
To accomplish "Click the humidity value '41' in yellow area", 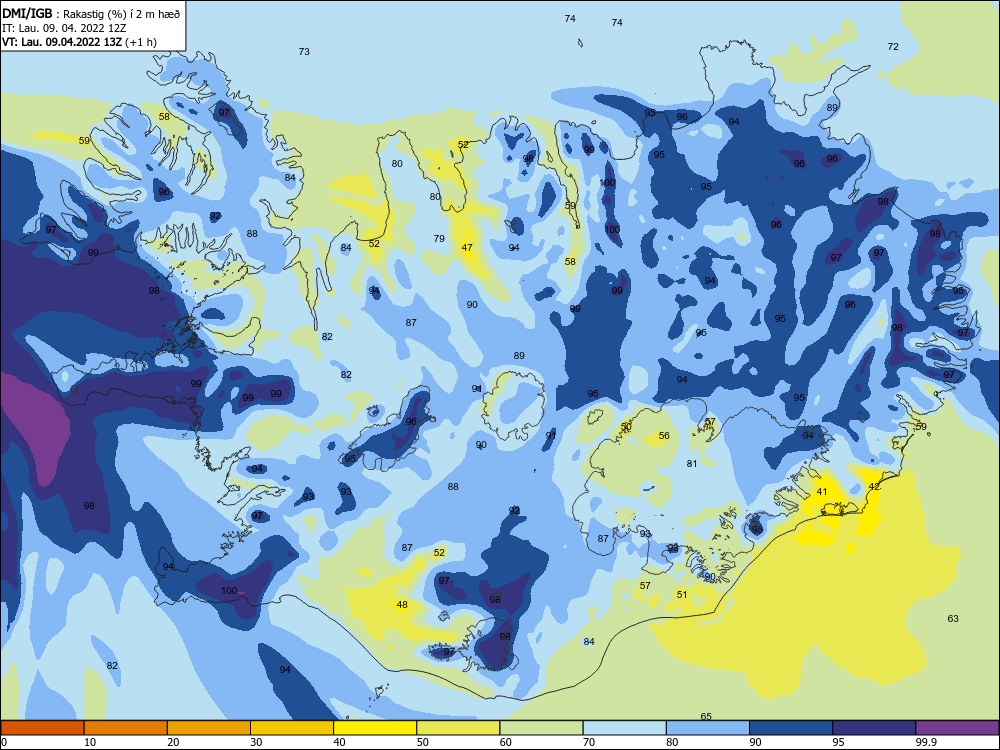I will pos(822,492).
